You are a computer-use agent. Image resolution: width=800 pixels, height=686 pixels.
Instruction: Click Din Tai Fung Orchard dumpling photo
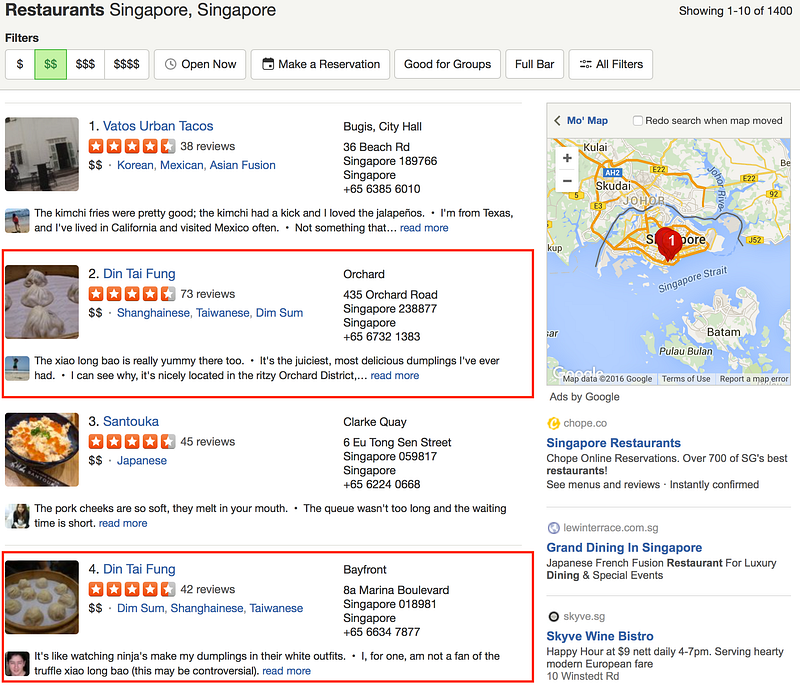[42, 302]
